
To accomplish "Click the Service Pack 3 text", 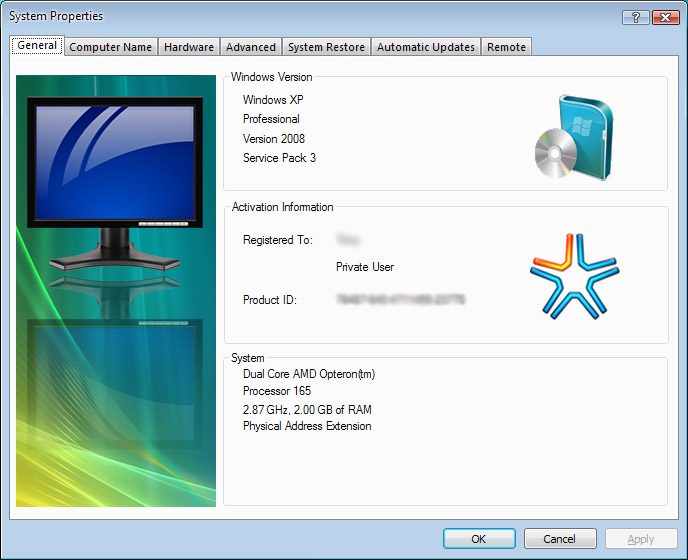I will coord(279,158).
